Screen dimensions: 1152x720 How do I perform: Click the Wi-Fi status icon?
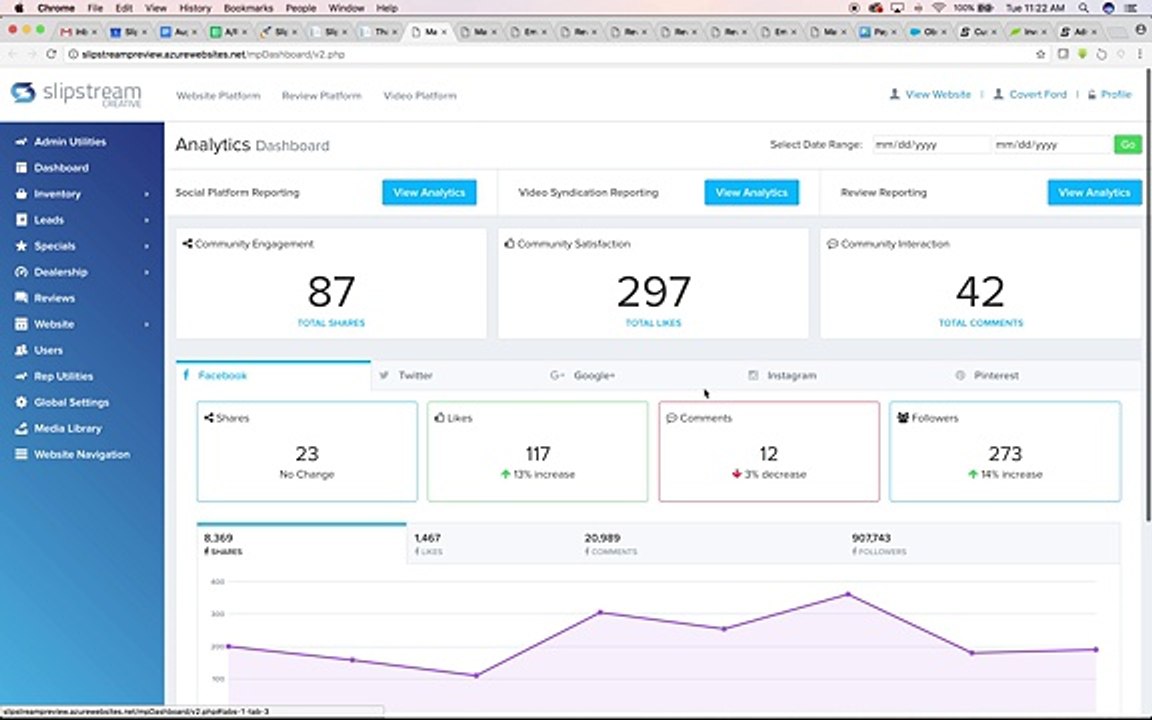click(938, 8)
